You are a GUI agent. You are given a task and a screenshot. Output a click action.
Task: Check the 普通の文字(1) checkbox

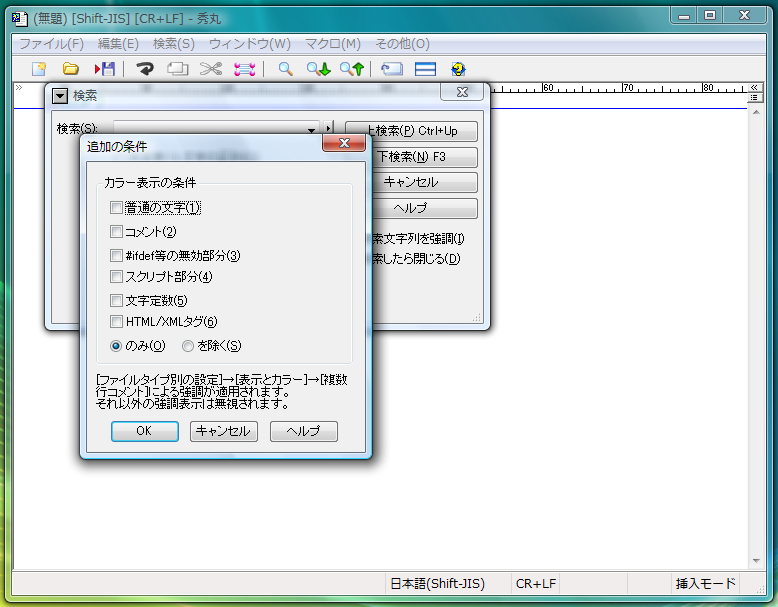[x=116, y=207]
